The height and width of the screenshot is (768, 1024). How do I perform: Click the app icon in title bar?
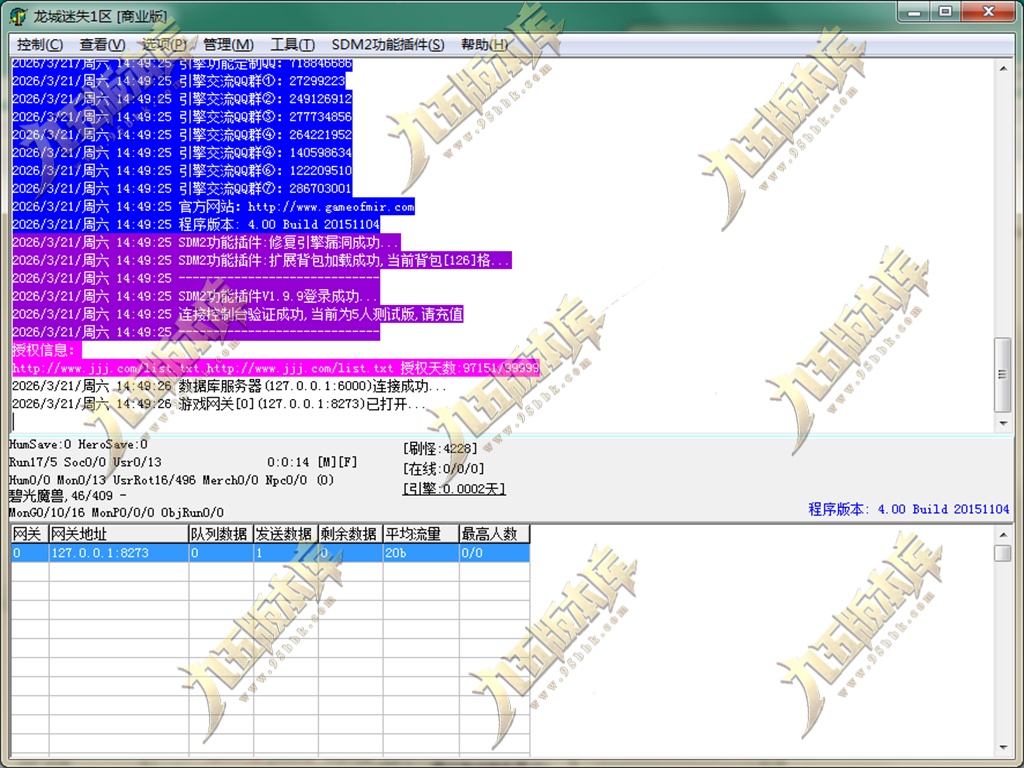point(18,16)
